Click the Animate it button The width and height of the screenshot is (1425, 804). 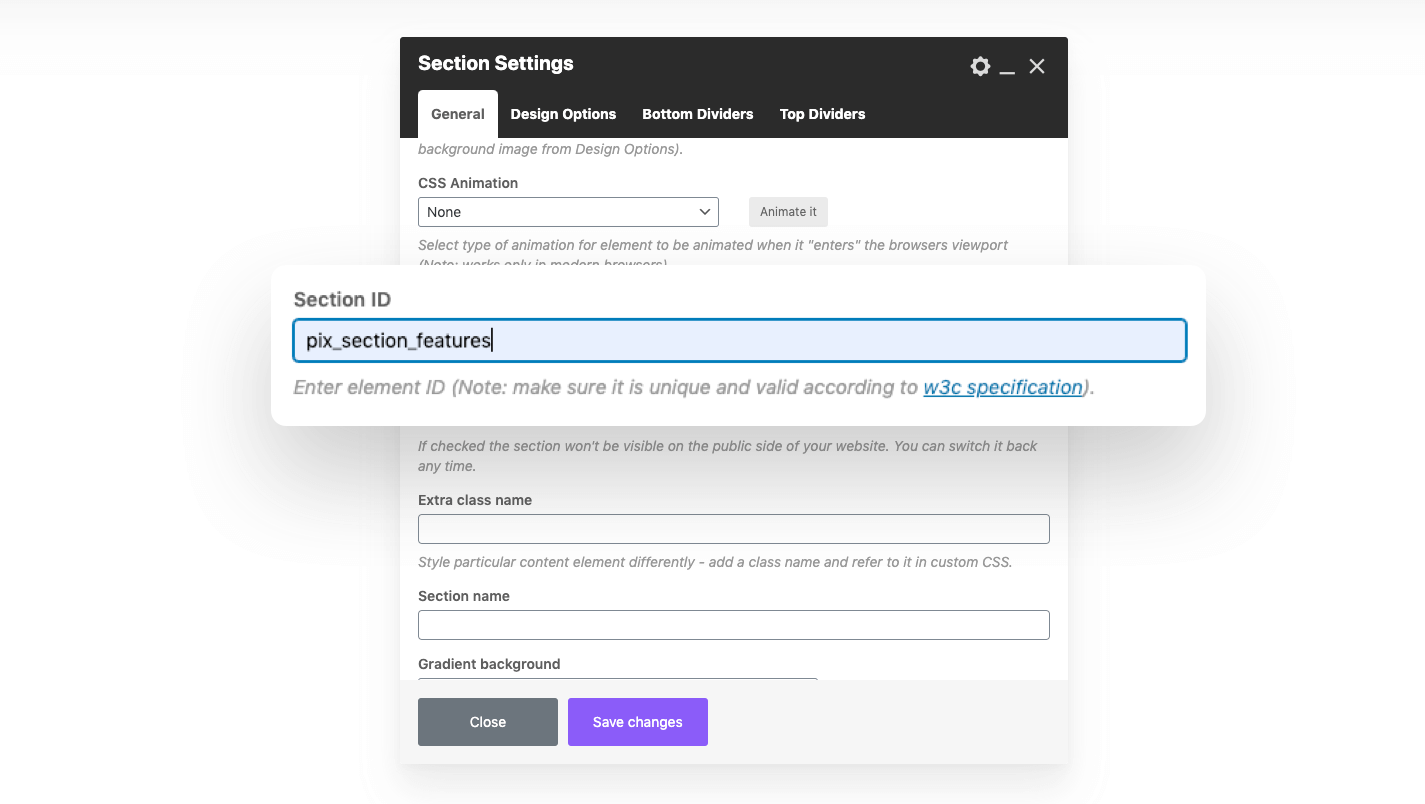pos(788,212)
